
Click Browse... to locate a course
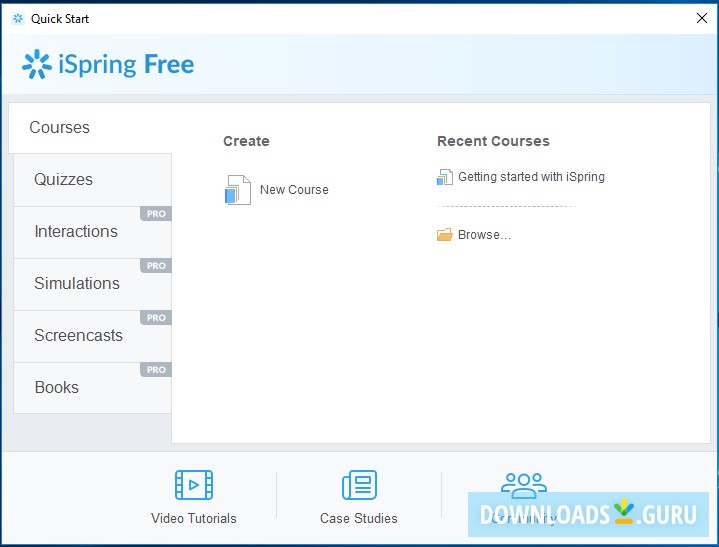pos(484,235)
